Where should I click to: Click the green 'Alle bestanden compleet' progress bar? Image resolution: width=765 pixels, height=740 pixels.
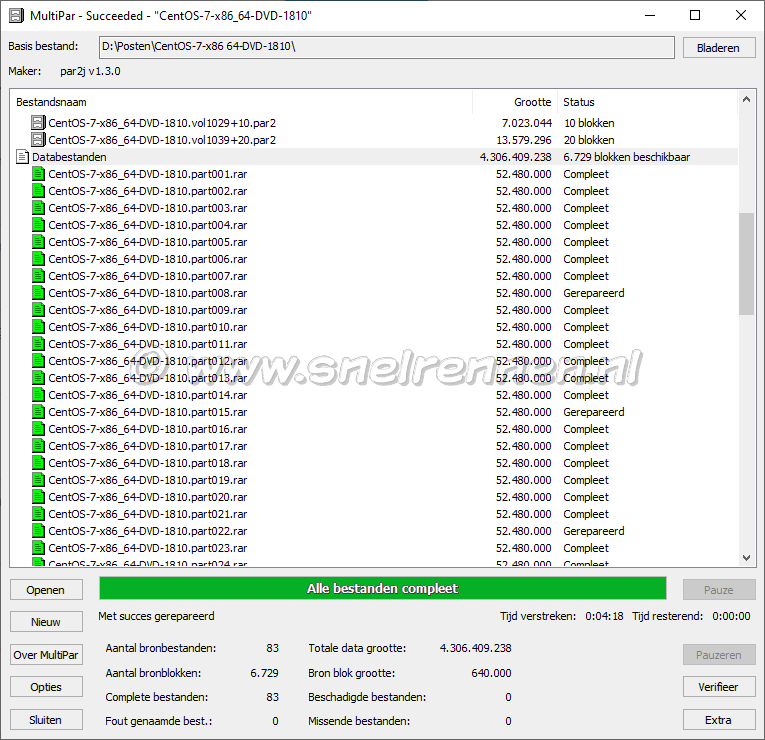coord(382,588)
